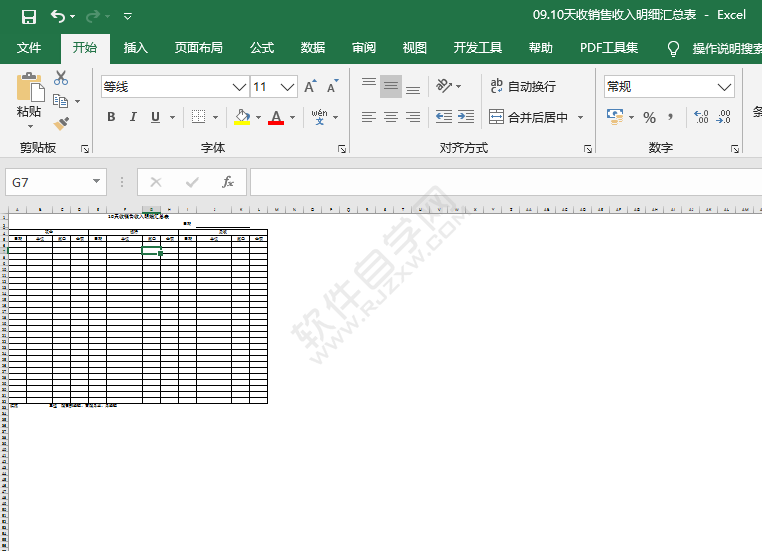This screenshot has height=551, width=762.
Task: Click the Increase Indent icon
Action: [x=466, y=117]
